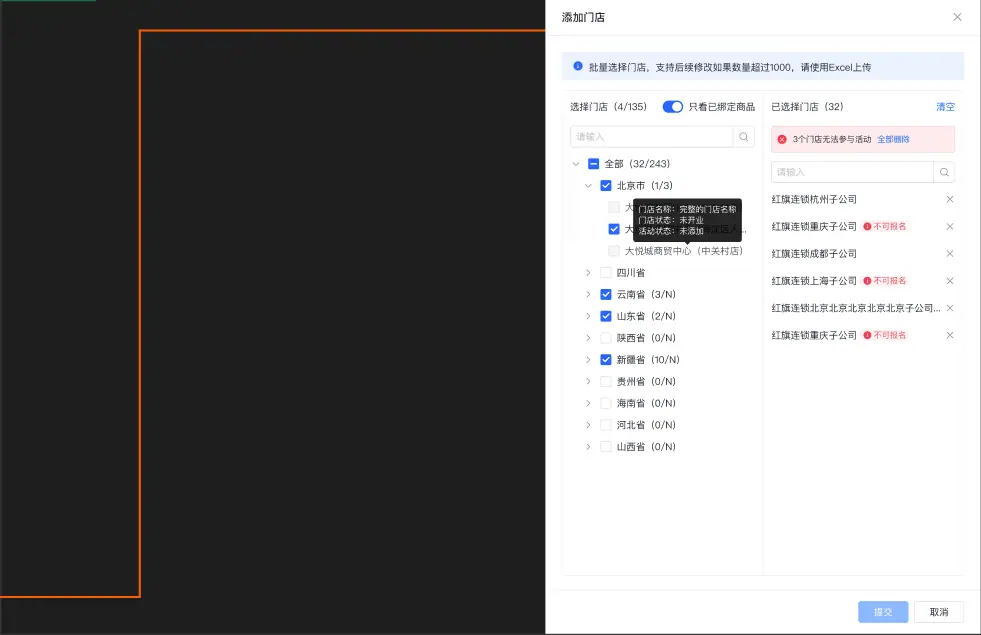Click the 提交 button
Viewport: 981px width, 635px height.
point(883,612)
